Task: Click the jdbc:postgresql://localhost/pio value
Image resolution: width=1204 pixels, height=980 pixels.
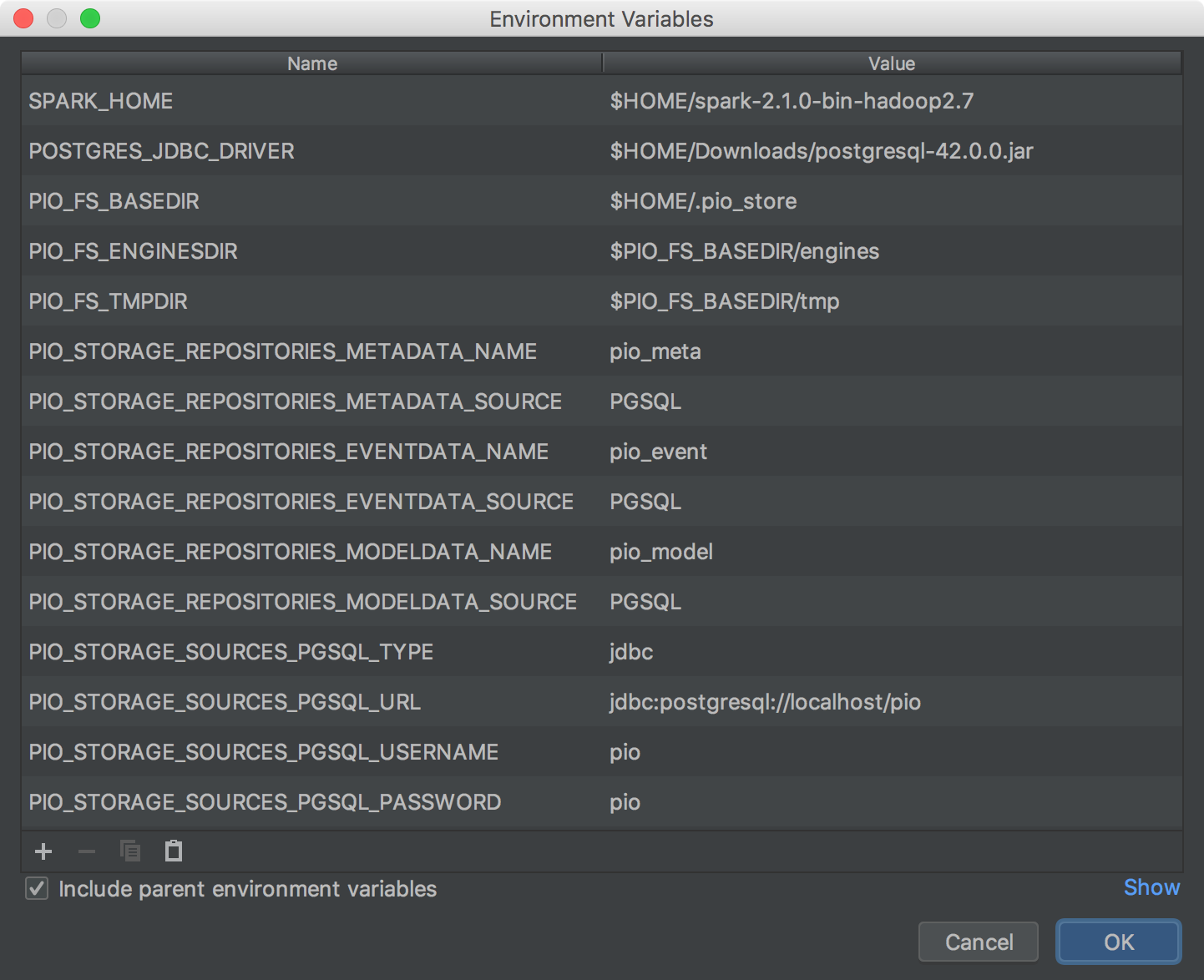Action: click(x=765, y=702)
